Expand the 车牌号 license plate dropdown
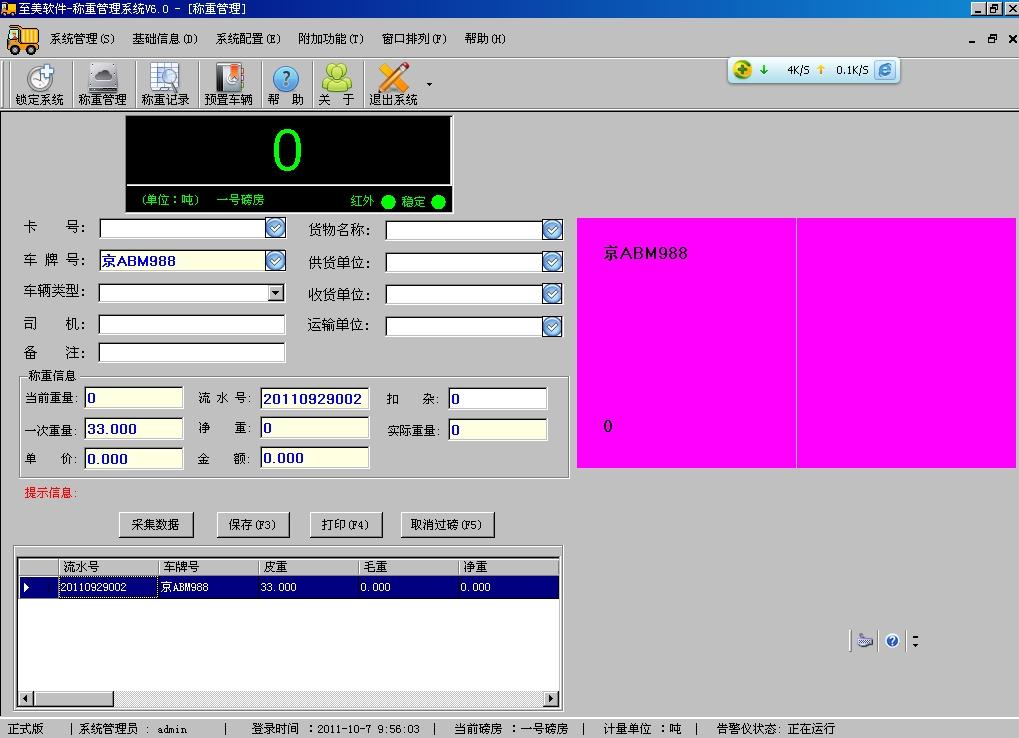 click(x=275, y=261)
